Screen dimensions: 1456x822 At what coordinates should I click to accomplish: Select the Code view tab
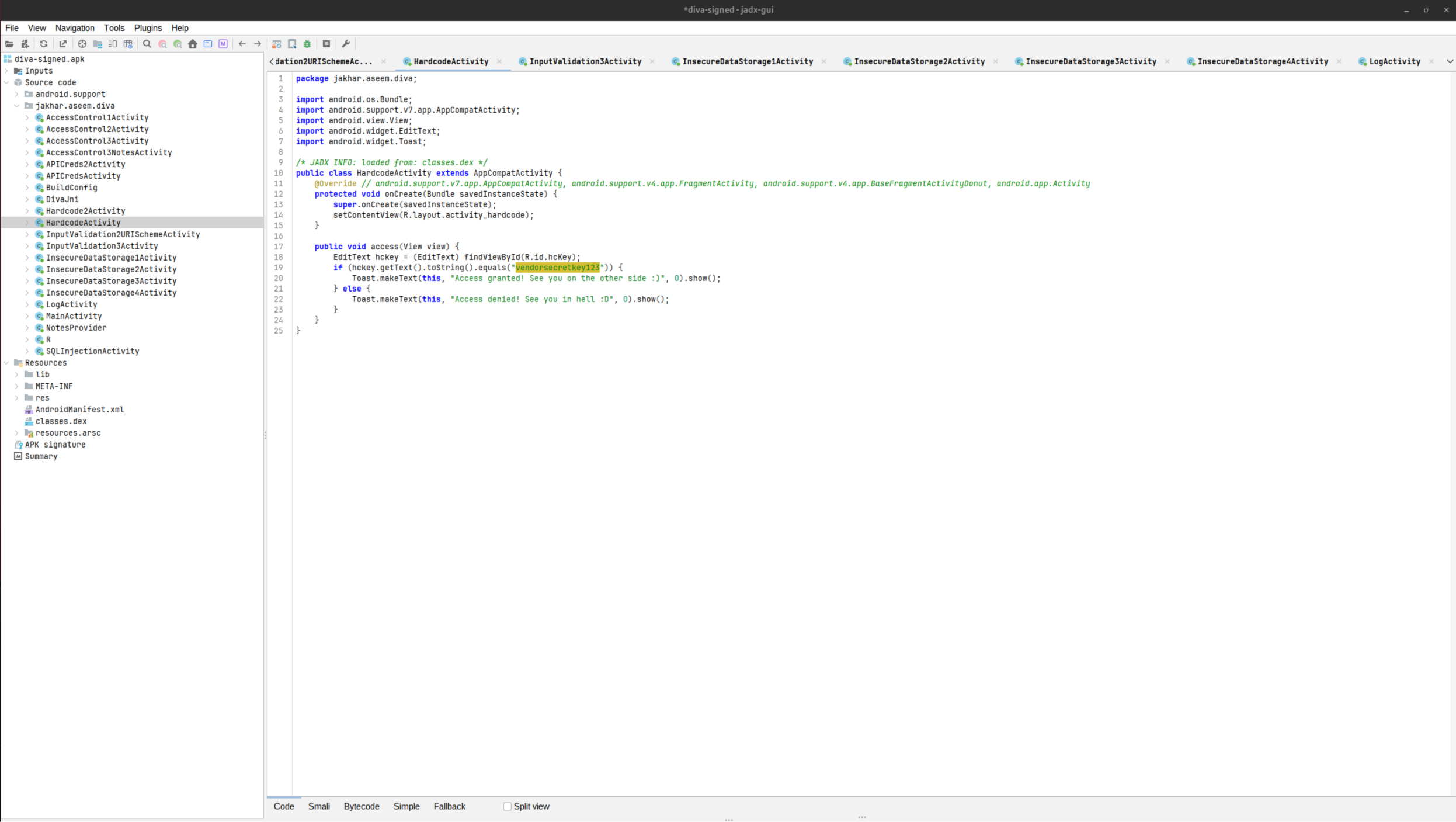(x=284, y=806)
